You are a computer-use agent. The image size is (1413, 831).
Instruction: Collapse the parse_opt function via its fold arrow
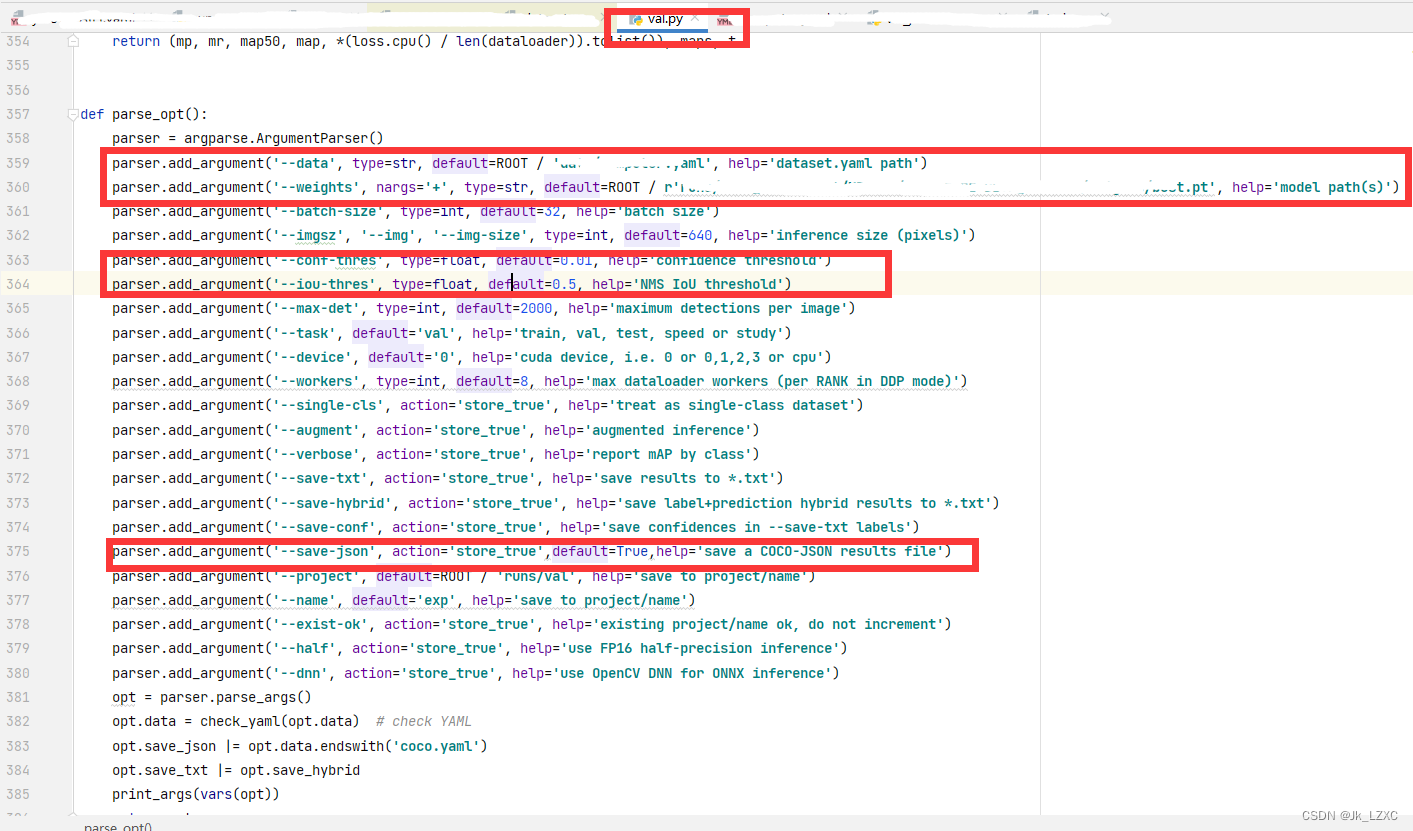pos(72,114)
